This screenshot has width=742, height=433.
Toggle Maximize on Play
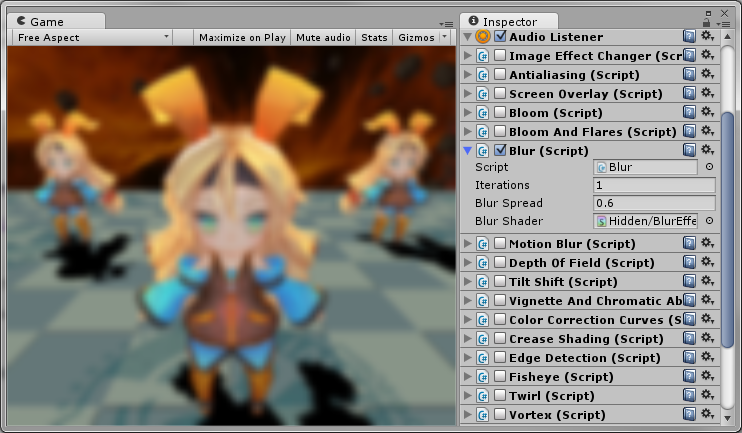tap(242, 37)
